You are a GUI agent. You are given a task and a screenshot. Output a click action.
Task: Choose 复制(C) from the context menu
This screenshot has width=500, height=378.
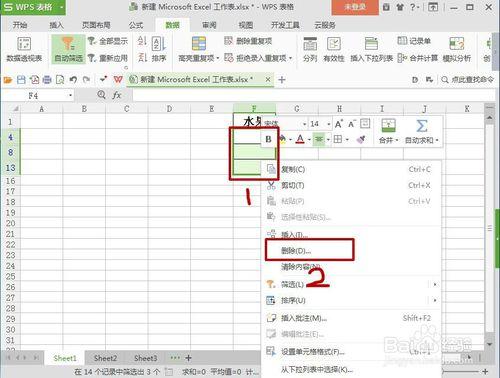[352, 169]
